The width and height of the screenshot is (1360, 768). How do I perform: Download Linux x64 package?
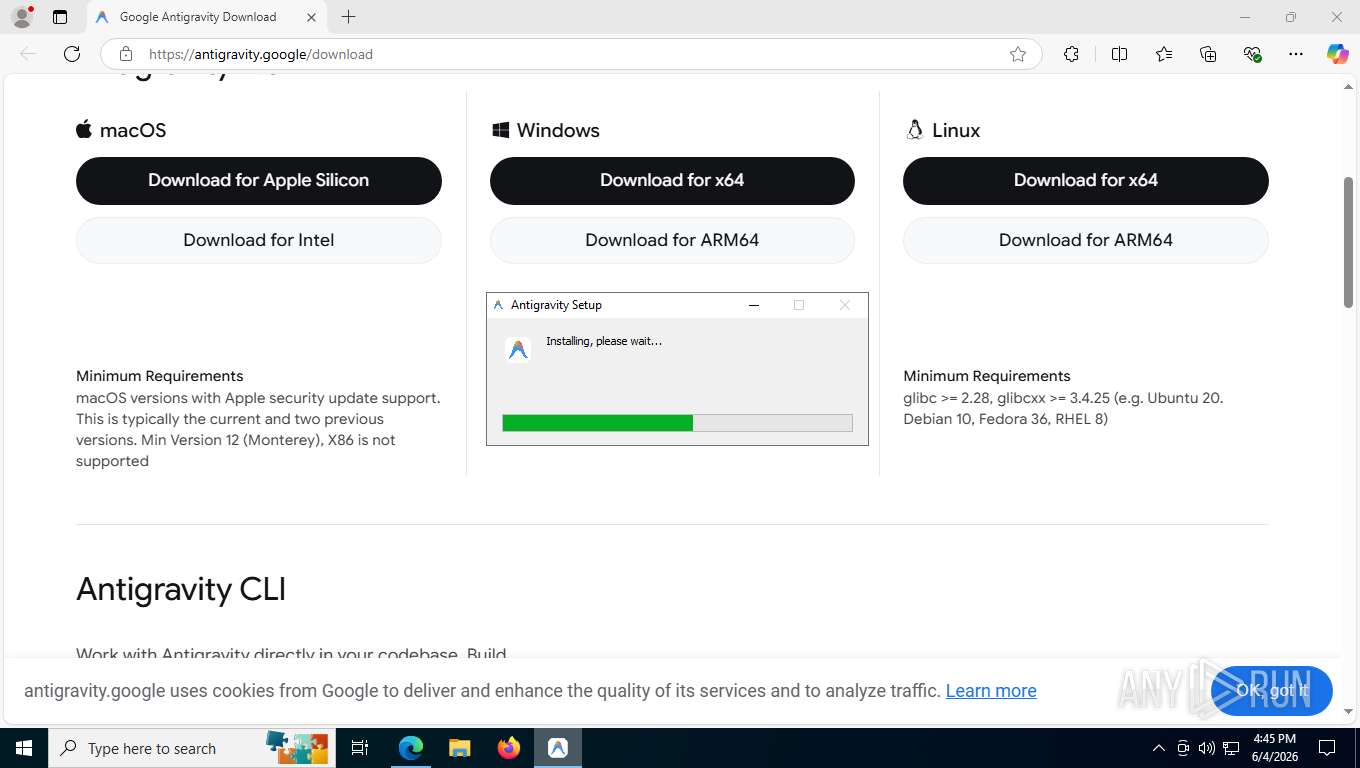point(1086,180)
